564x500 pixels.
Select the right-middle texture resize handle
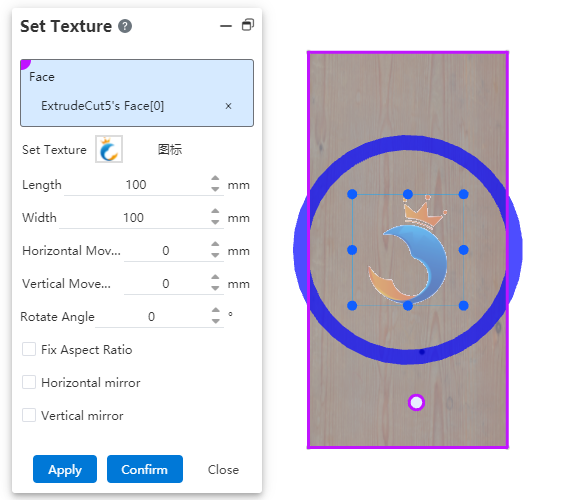pos(464,250)
